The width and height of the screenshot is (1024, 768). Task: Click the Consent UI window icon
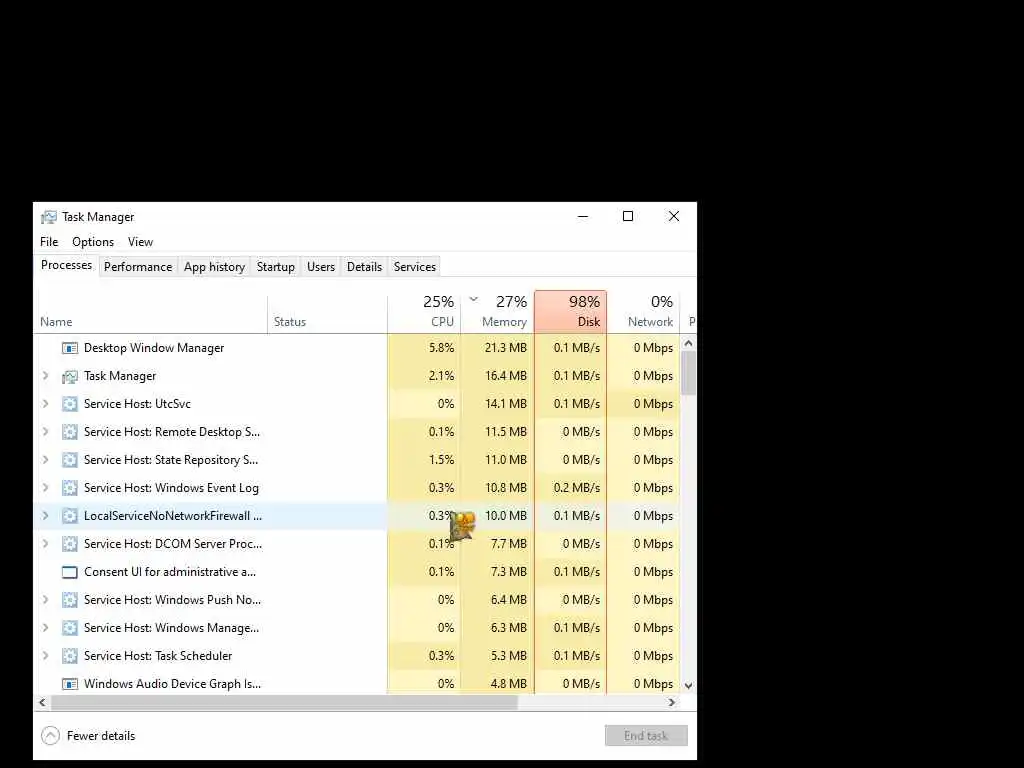pos(69,572)
